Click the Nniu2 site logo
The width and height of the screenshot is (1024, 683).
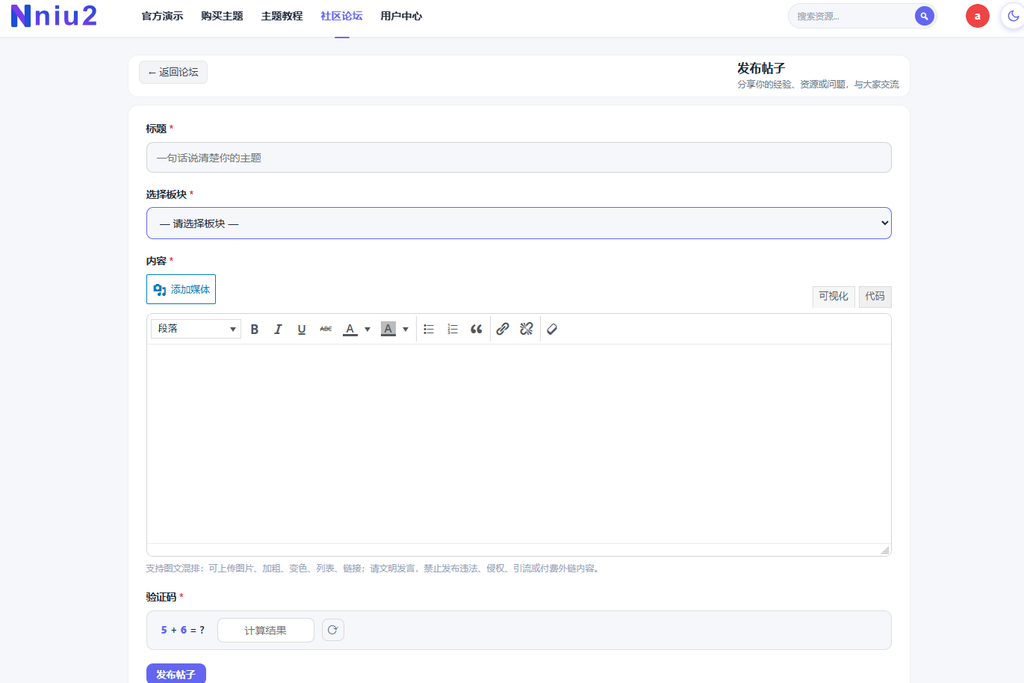(54, 16)
